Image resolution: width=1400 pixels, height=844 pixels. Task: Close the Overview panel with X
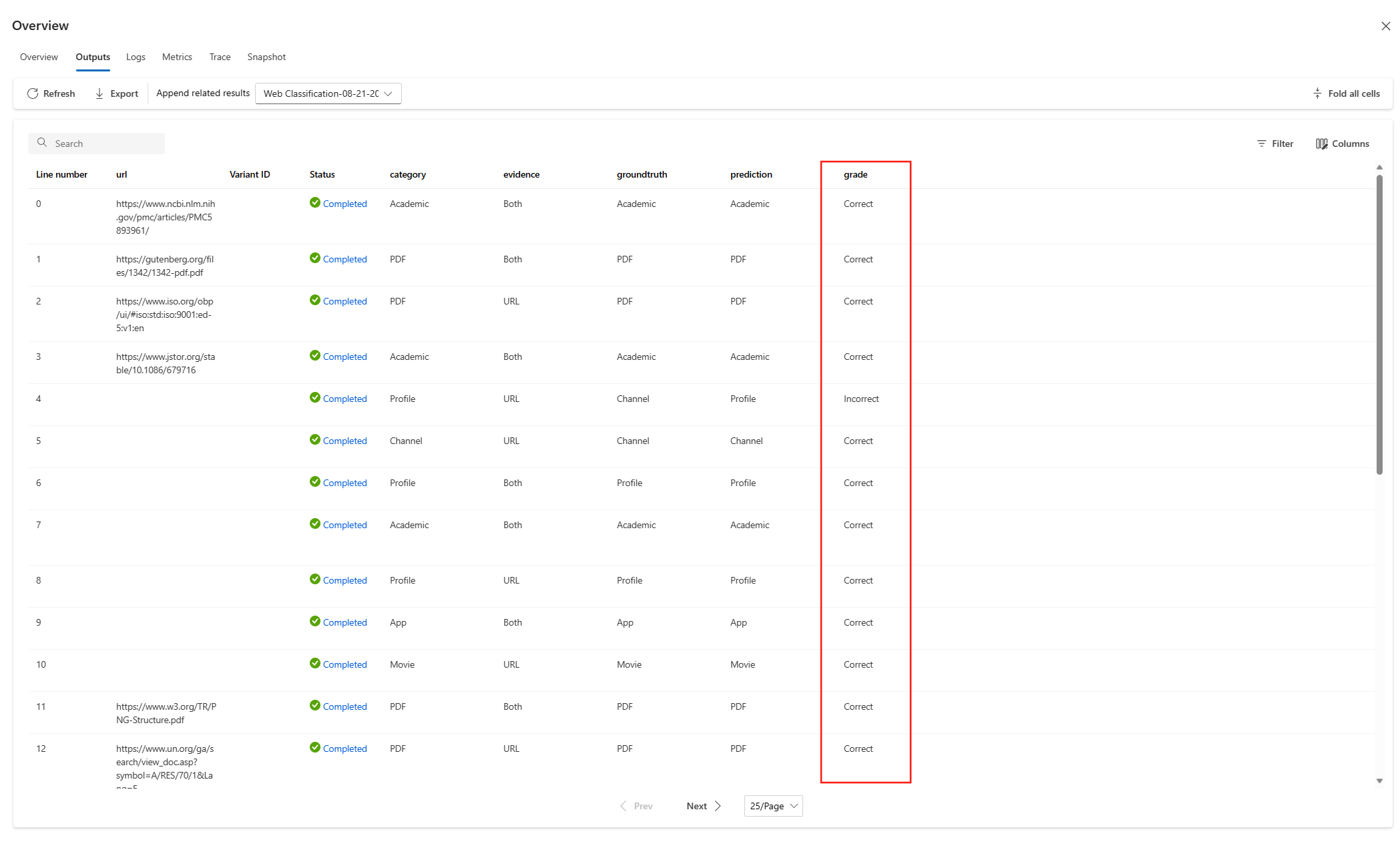coord(1385,26)
